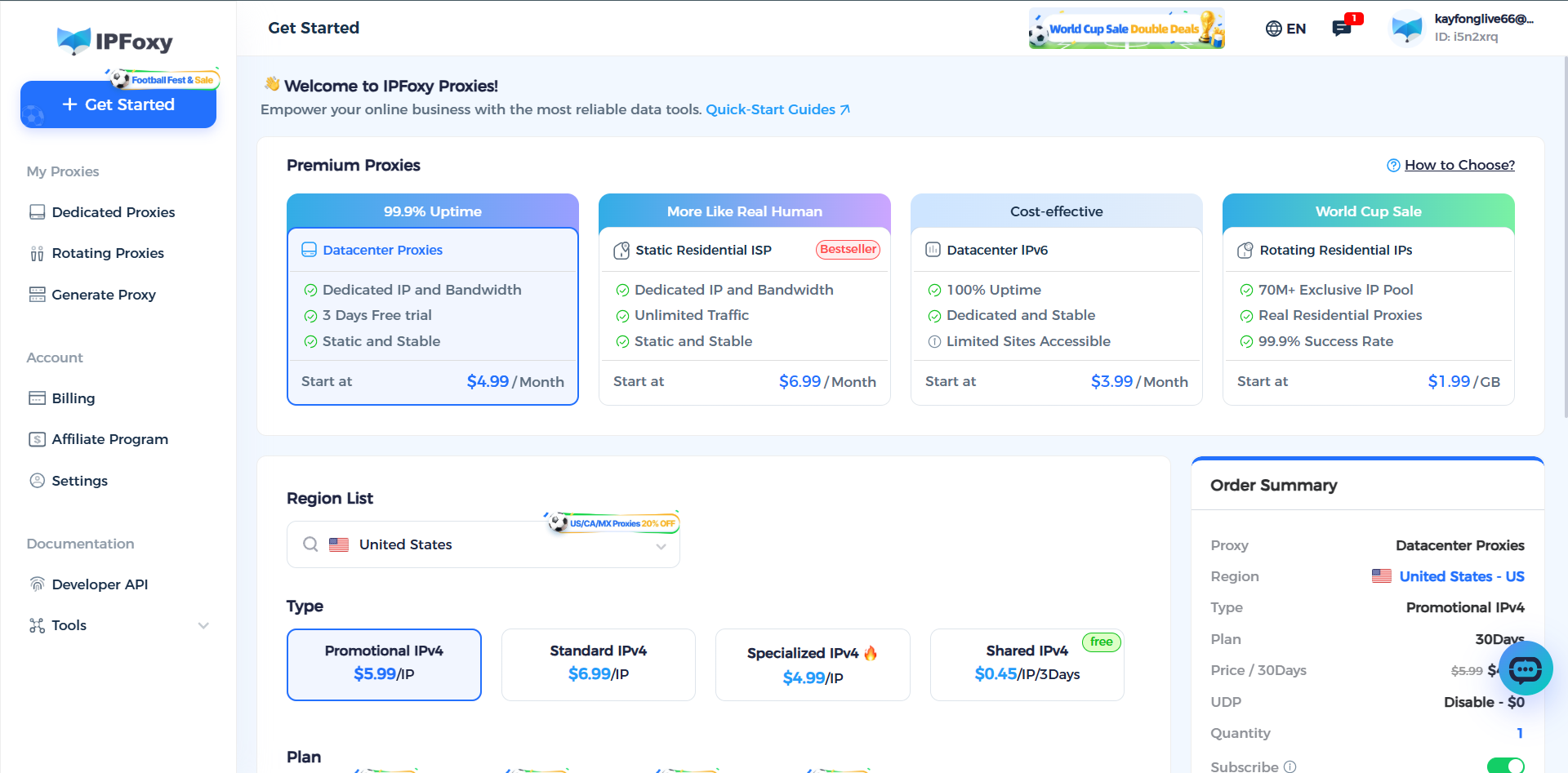
Task: Open the account menu by email name
Action: [1484, 19]
